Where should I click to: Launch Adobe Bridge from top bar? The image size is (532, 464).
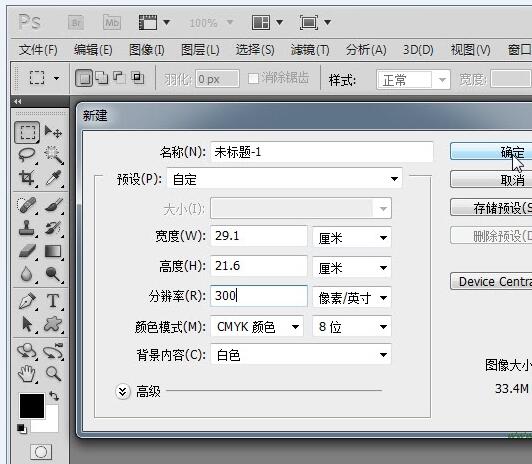tap(76, 23)
